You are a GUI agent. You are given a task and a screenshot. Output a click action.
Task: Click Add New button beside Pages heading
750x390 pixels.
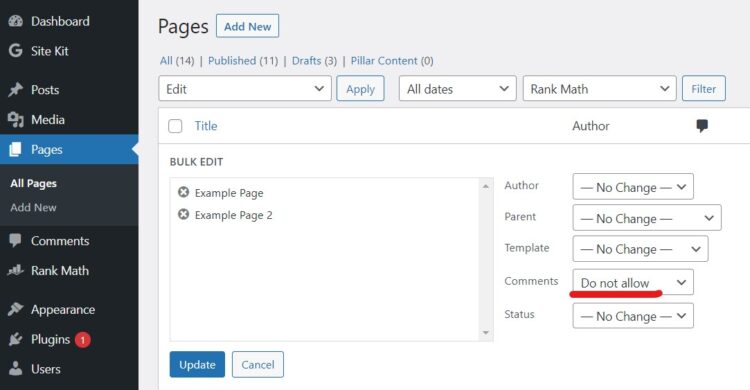[247, 26]
